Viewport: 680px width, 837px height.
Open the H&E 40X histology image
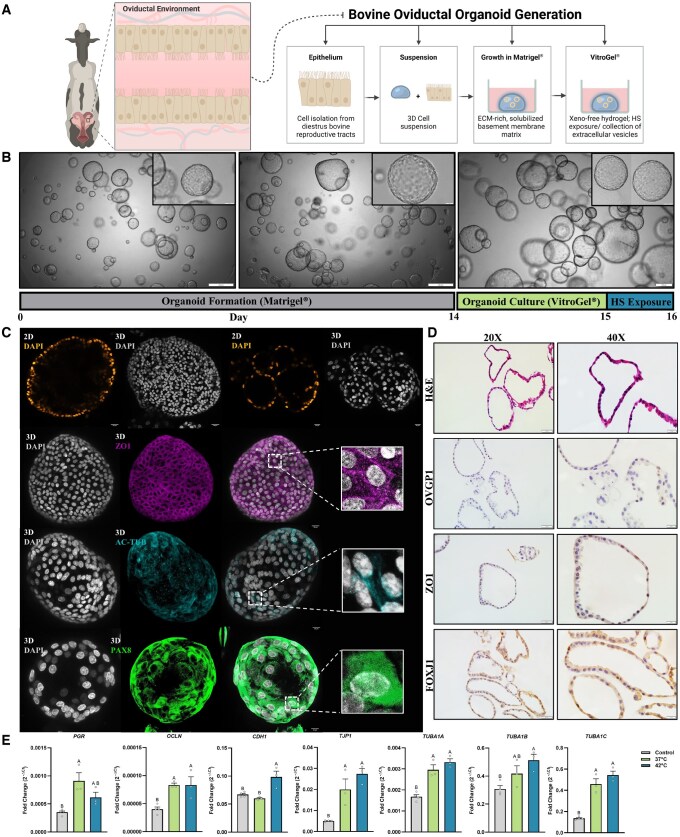pyautogui.click(x=618, y=388)
